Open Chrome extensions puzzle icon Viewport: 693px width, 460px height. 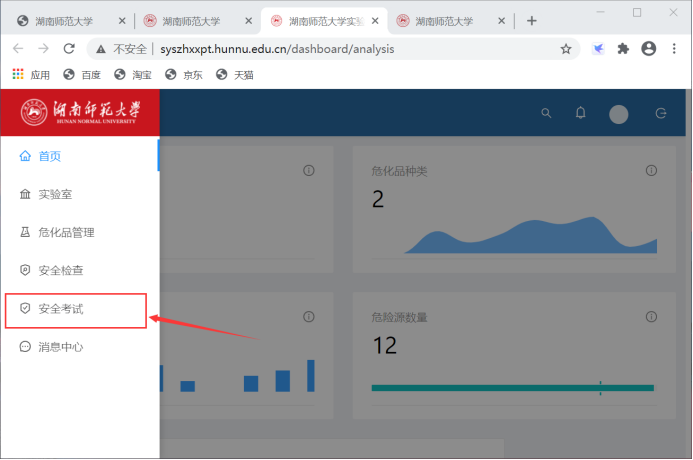pos(623,49)
